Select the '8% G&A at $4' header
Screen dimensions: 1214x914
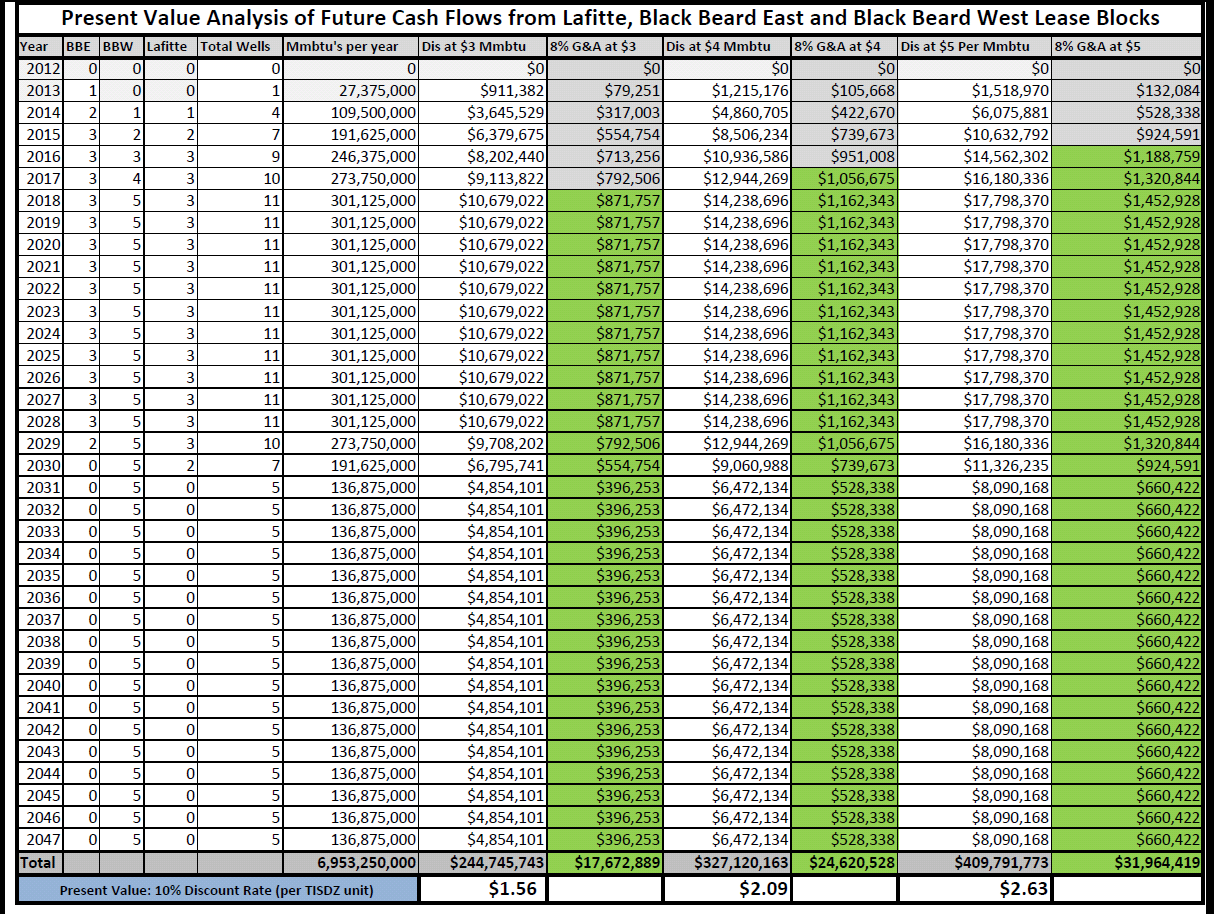[x=844, y=46]
